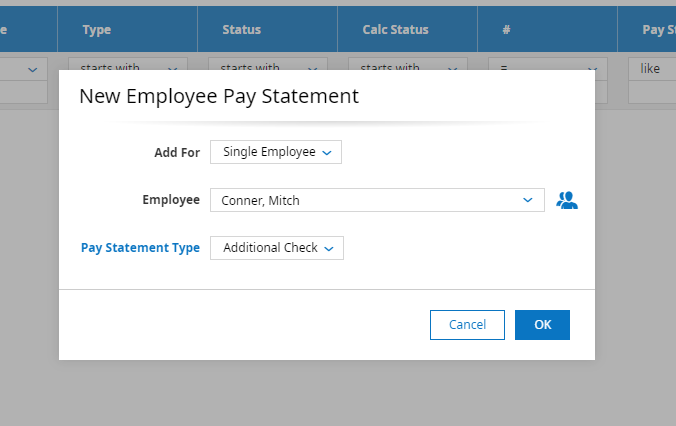Cancel the new pay statement dialog
676x426 pixels.
[467, 325]
